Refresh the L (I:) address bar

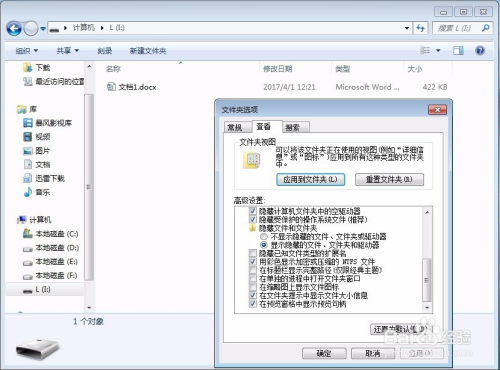[x=421, y=28]
